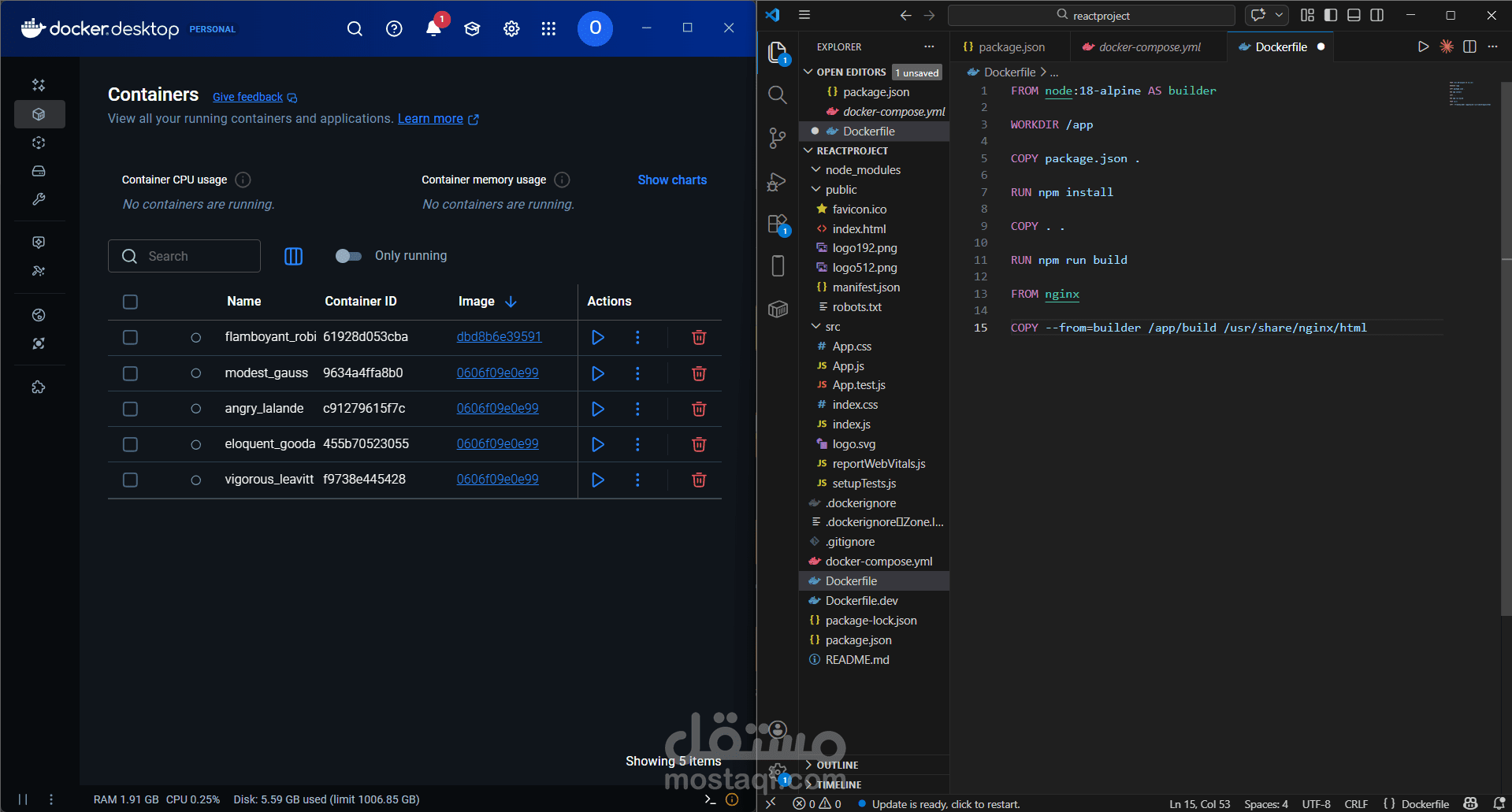Open editor more actions menu

pyautogui.click(x=1492, y=46)
